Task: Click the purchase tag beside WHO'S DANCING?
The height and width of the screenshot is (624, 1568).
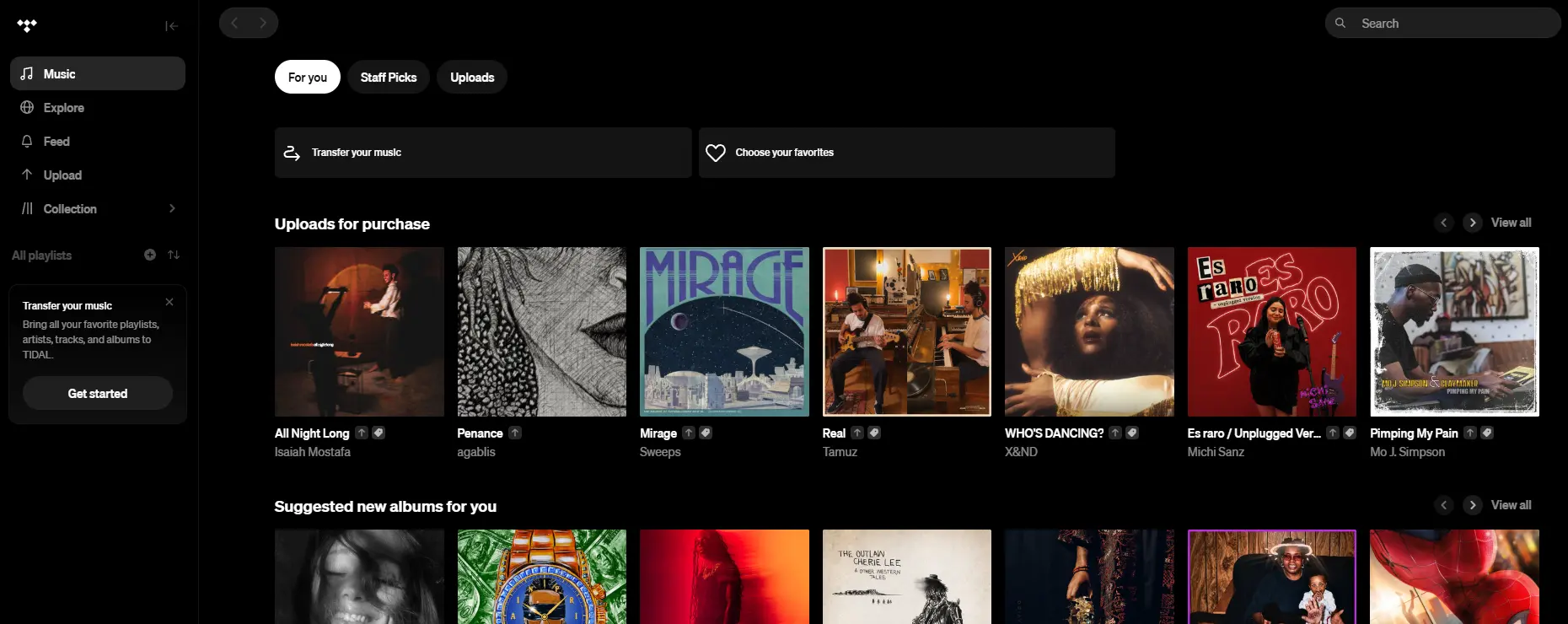Action: point(1132,433)
